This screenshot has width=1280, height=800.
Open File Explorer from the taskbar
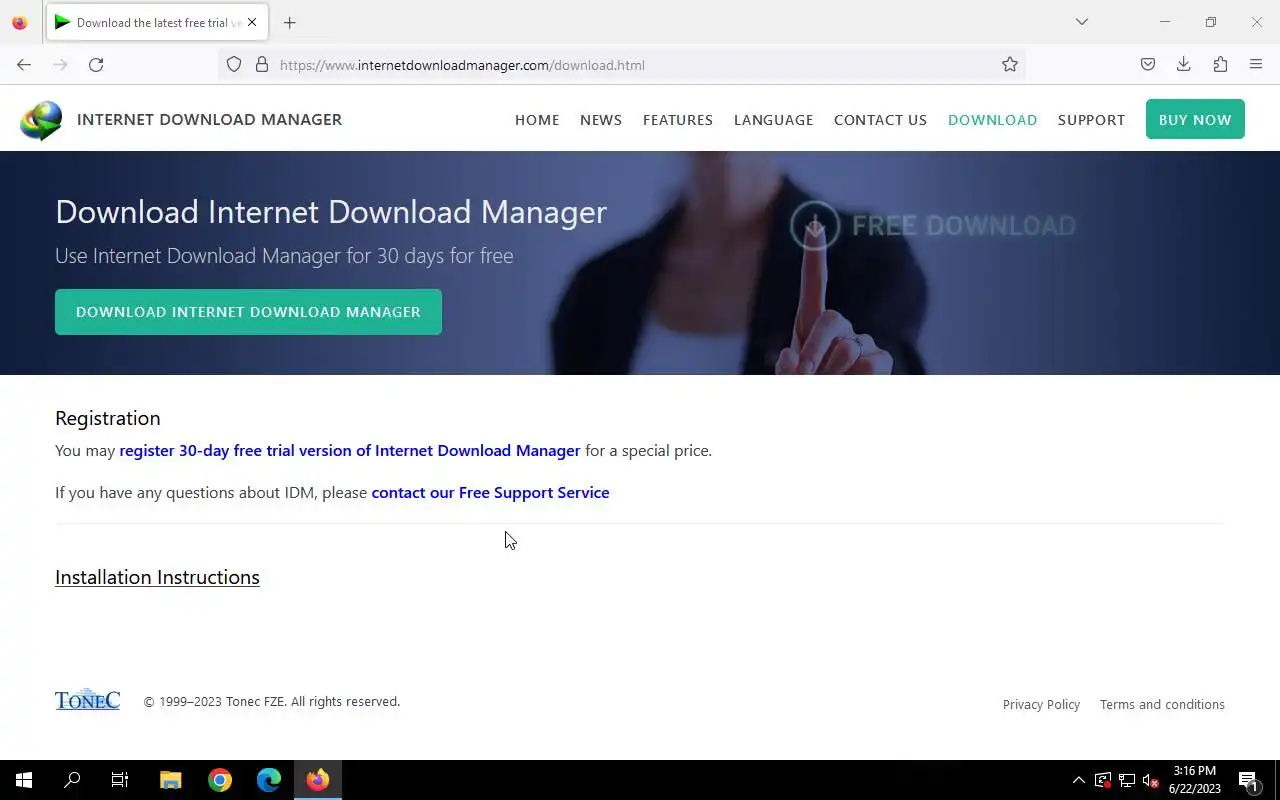coord(170,780)
